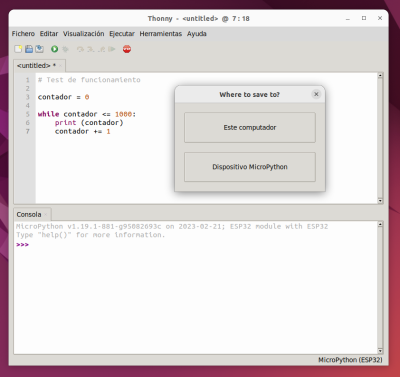This screenshot has height=377, width=400.
Task: Choose Este computador as save location
Action: click(x=250, y=127)
